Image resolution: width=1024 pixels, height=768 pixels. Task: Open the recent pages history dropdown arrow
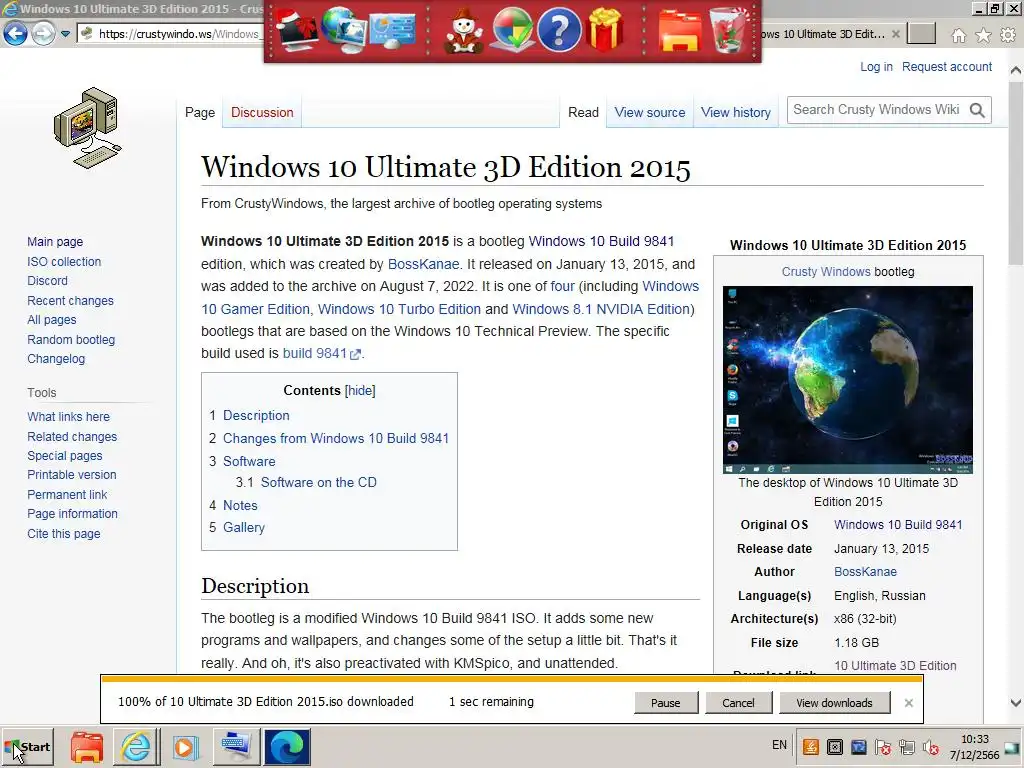tap(65, 34)
